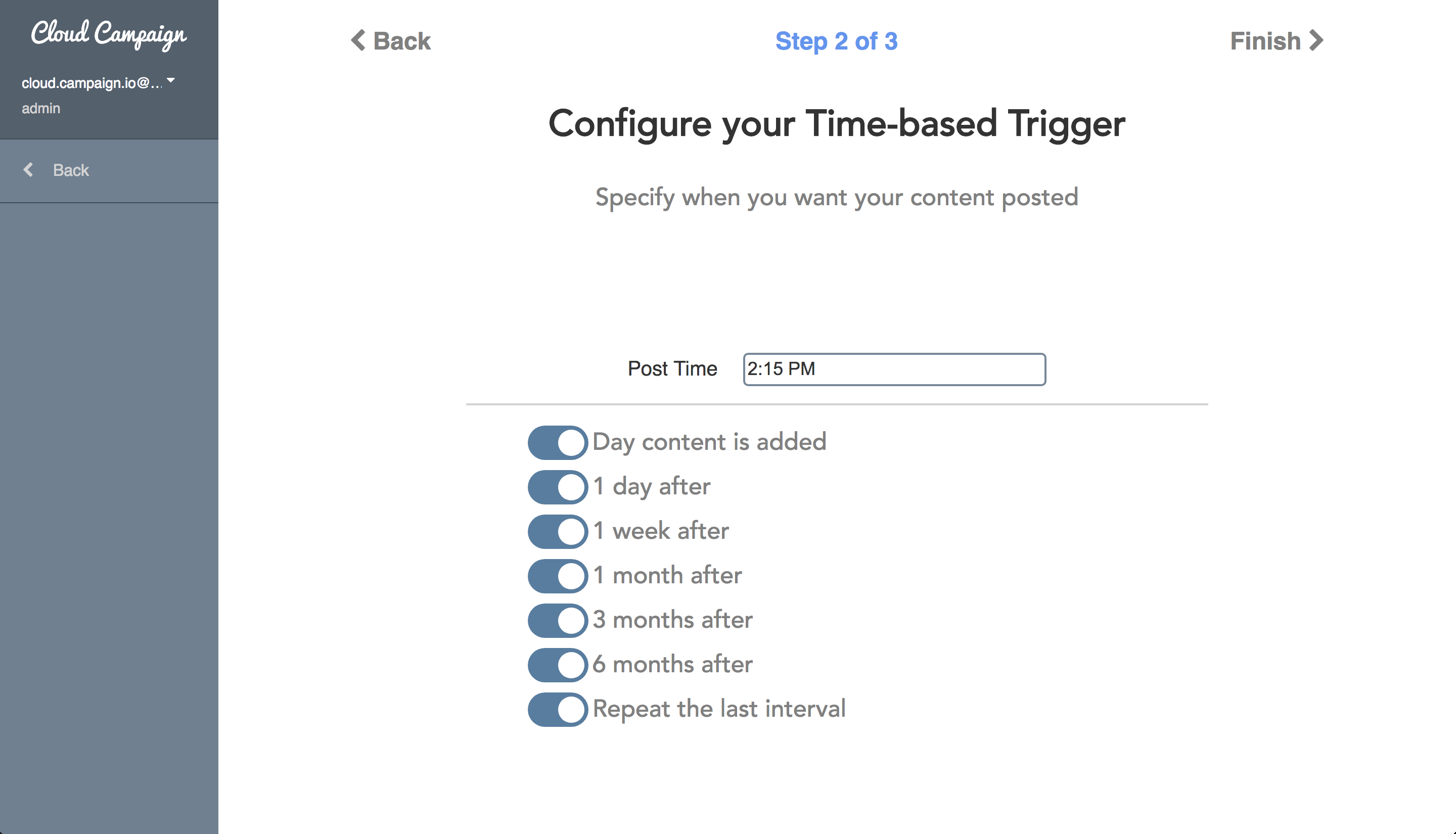Disable the "1 day after" toggle
This screenshot has height=834, width=1456.
[557, 487]
